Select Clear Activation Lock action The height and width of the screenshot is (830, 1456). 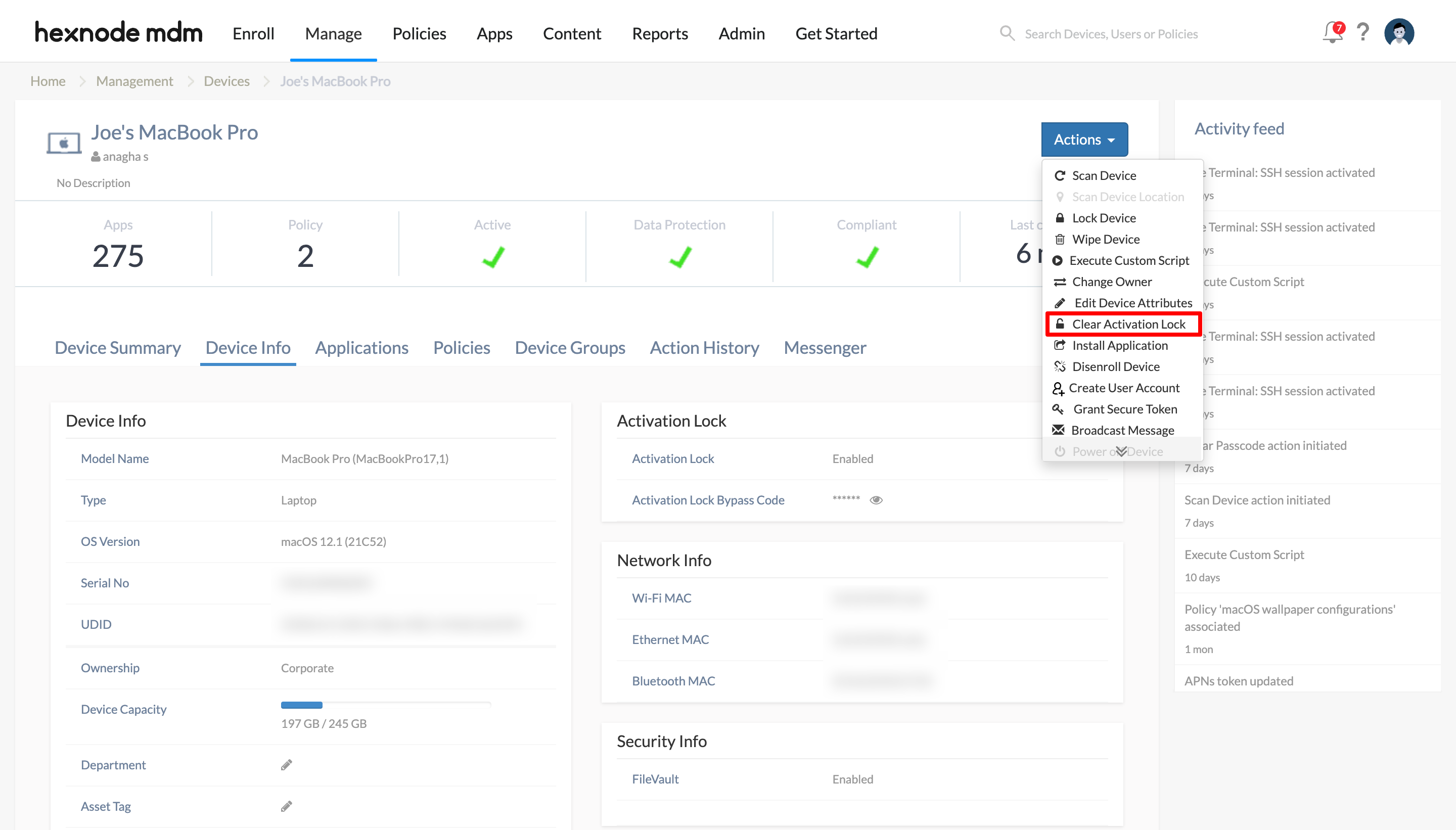pos(1123,324)
